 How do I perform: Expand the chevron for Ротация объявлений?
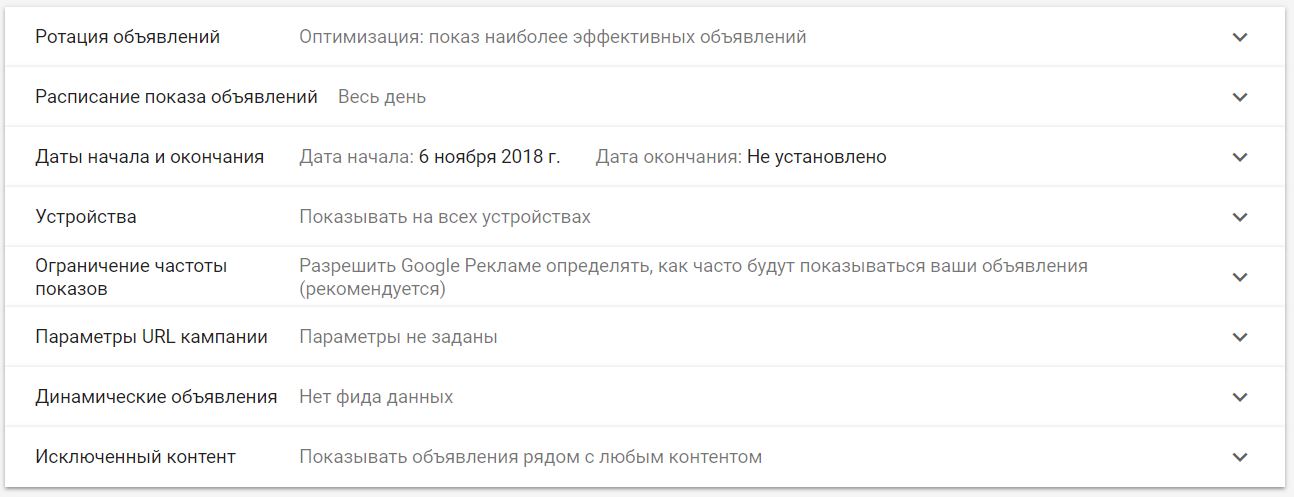(x=1240, y=37)
